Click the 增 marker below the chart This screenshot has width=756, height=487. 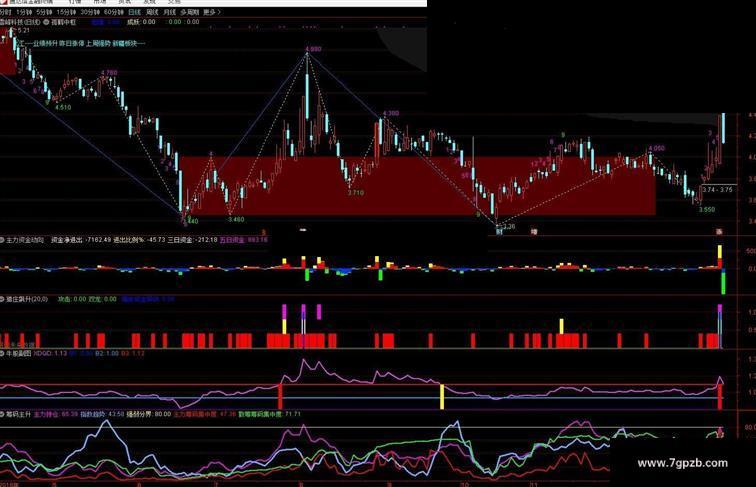tap(534, 232)
